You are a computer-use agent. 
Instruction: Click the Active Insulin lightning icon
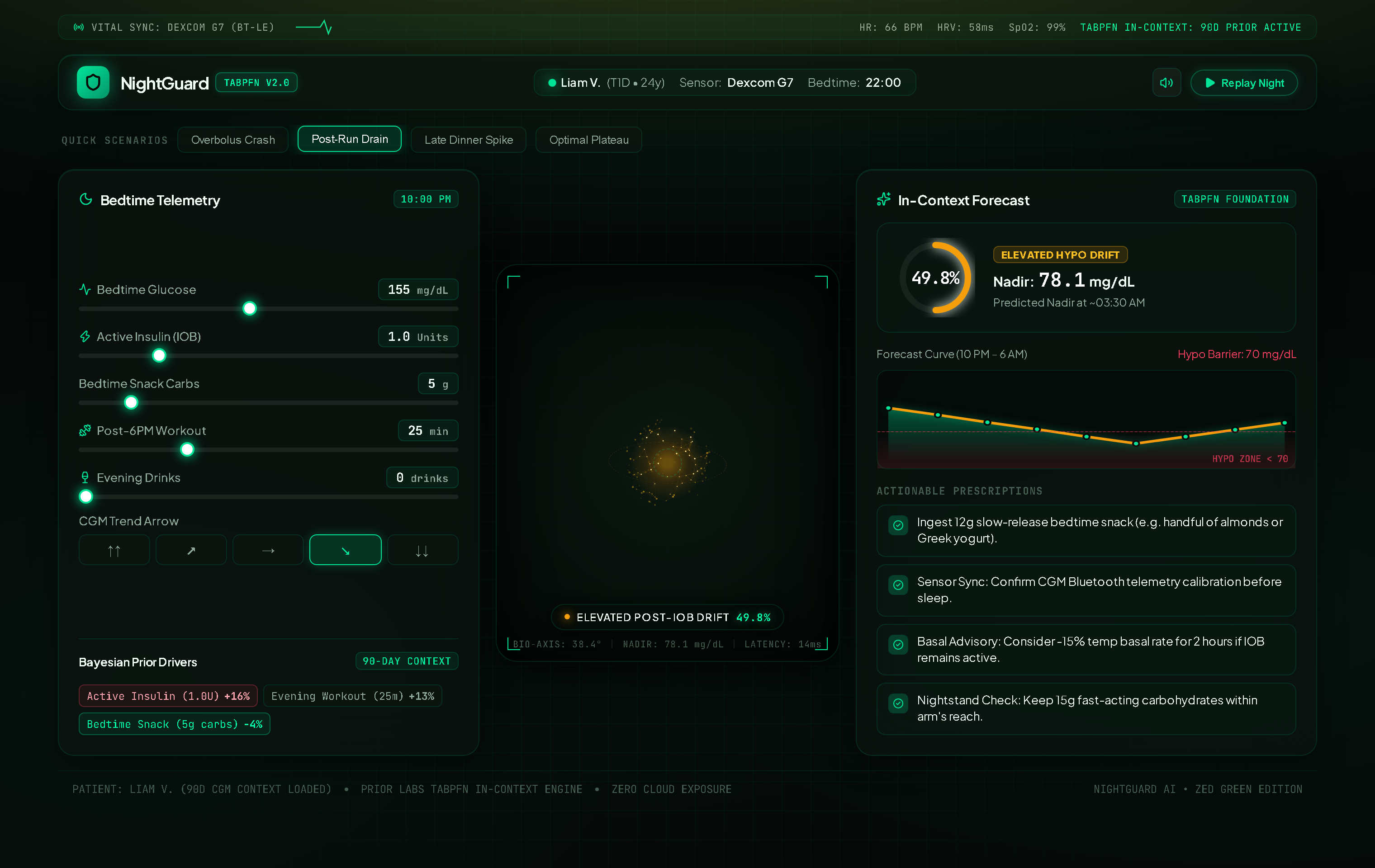(x=85, y=337)
